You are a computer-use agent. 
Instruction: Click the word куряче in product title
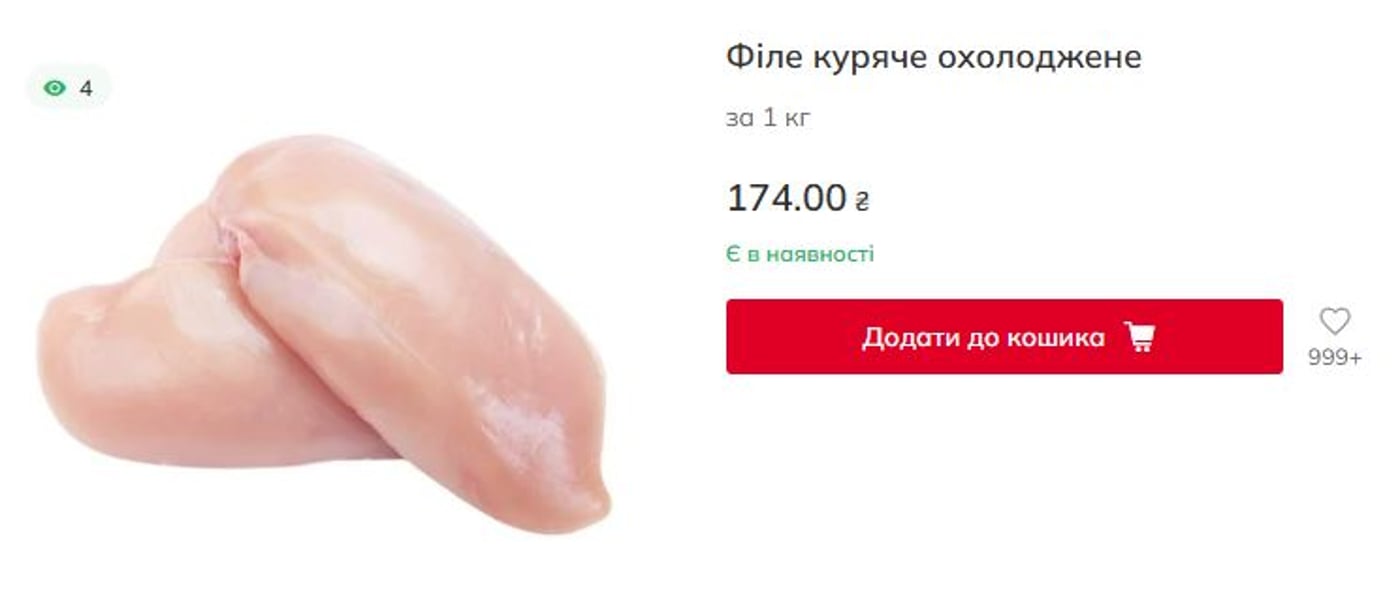(870, 59)
